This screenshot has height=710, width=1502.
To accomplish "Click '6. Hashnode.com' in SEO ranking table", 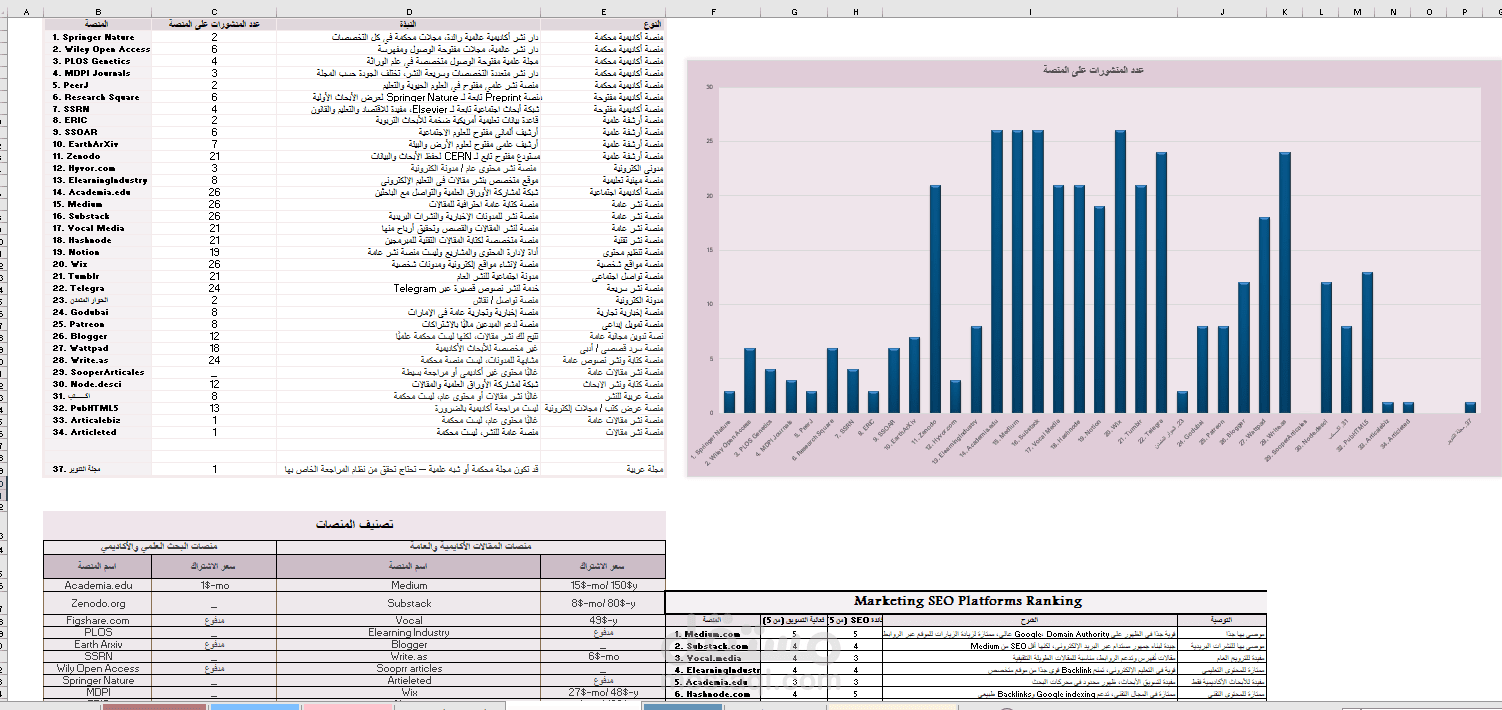I will [715, 694].
